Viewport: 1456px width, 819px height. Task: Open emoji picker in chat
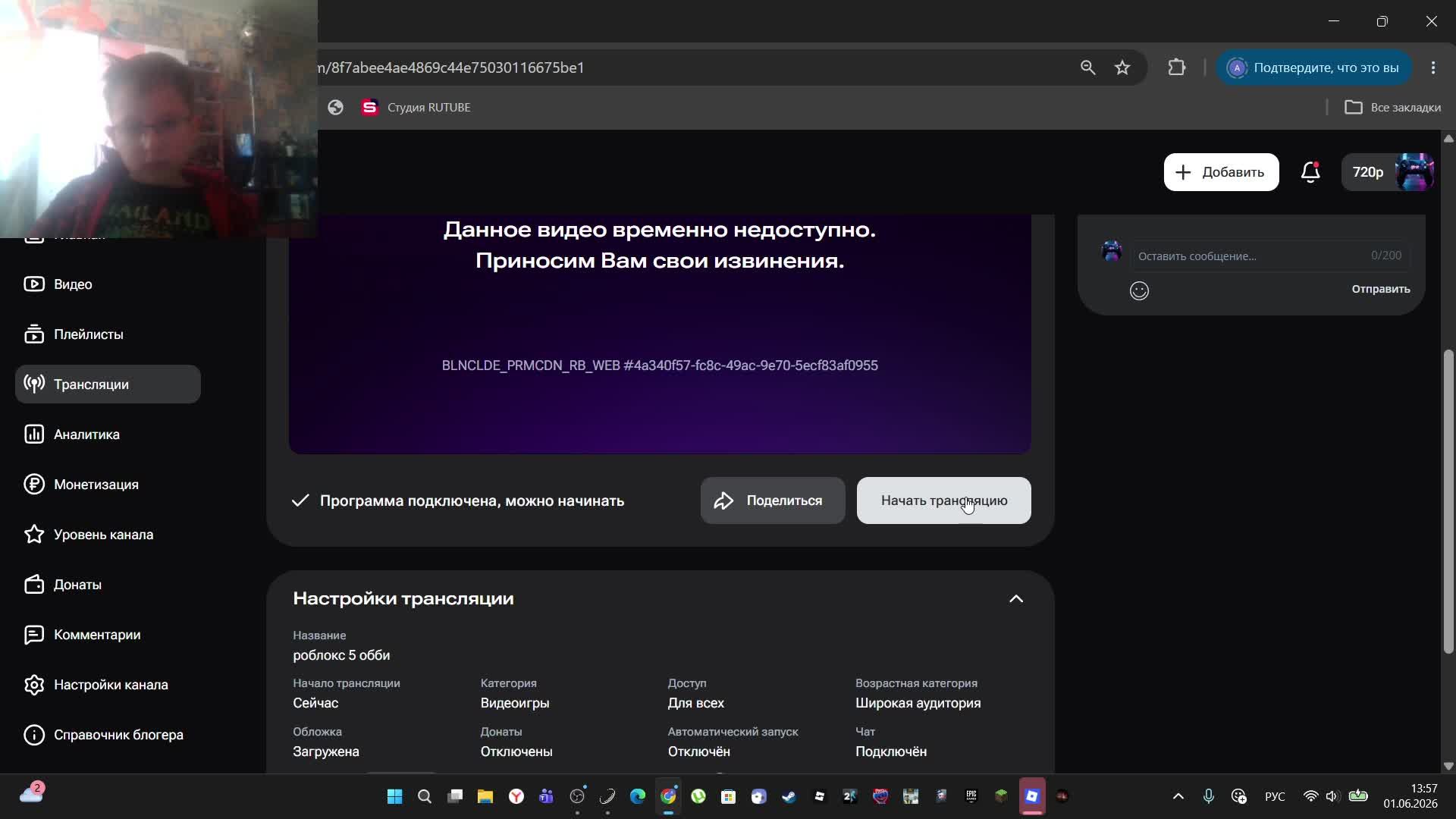1139,290
